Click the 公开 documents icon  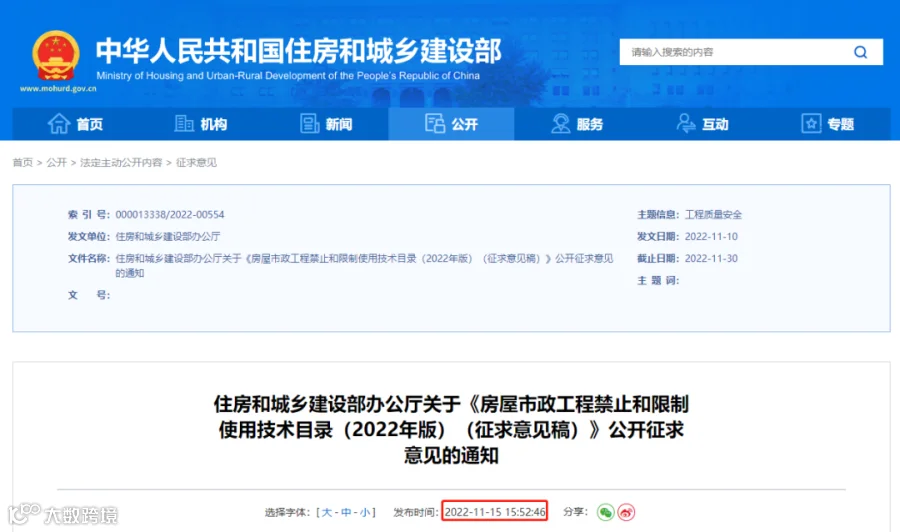point(435,123)
